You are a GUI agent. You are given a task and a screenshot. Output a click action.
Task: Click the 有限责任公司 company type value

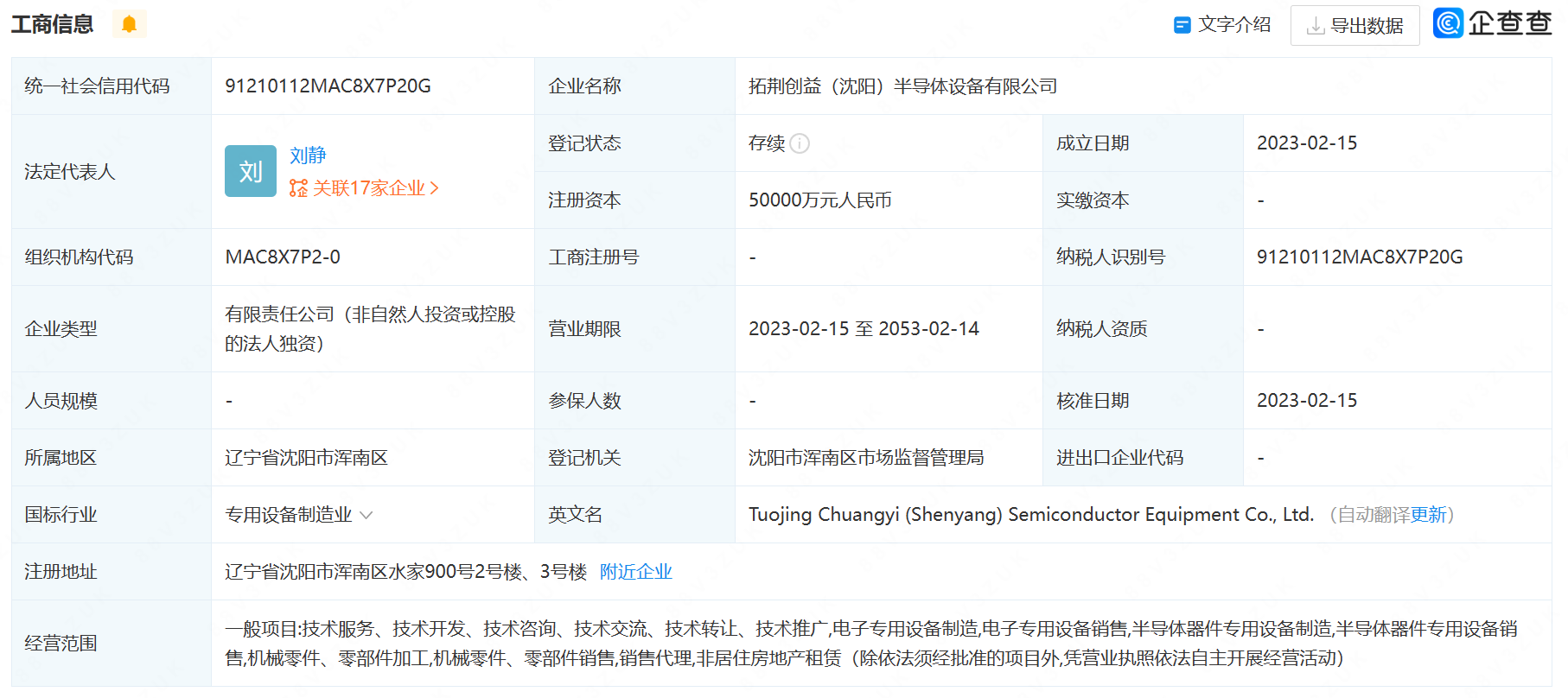click(x=370, y=329)
